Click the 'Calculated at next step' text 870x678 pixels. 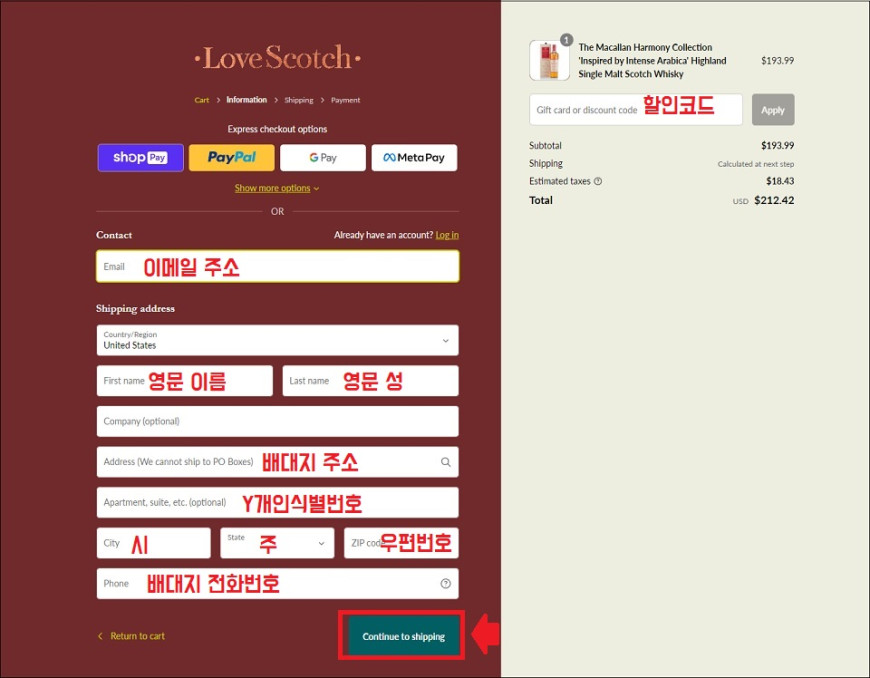click(756, 164)
